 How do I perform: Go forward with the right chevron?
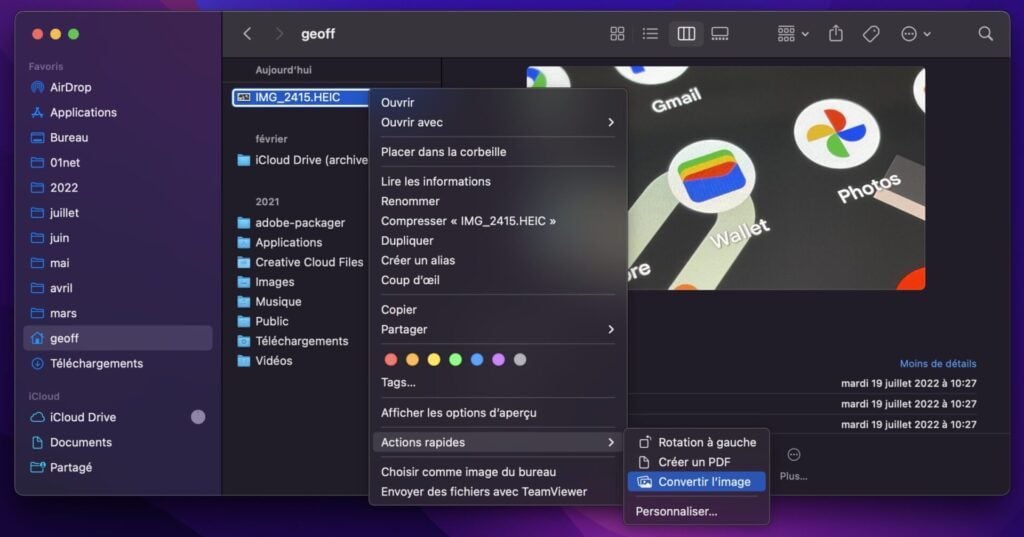click(279, 34)
